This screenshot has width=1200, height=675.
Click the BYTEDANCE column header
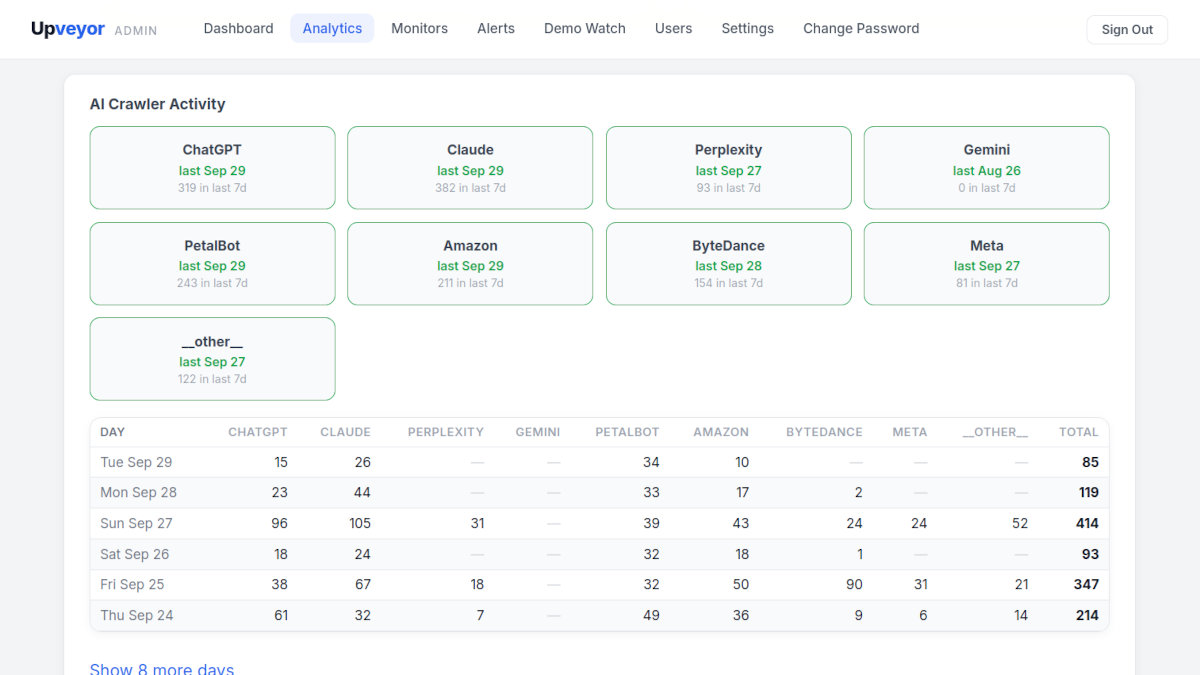tap(824, 432)
